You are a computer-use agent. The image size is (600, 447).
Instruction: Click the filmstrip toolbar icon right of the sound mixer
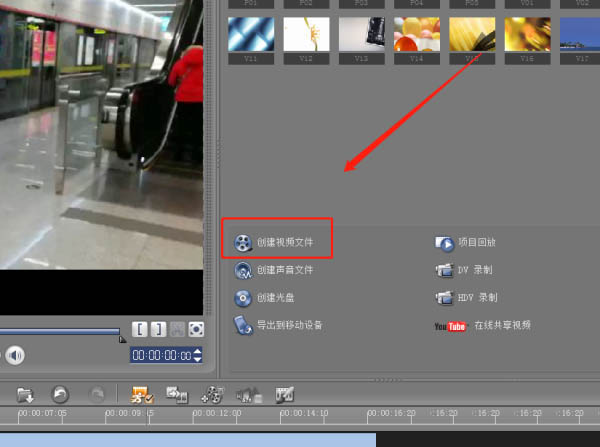[285, 395]
